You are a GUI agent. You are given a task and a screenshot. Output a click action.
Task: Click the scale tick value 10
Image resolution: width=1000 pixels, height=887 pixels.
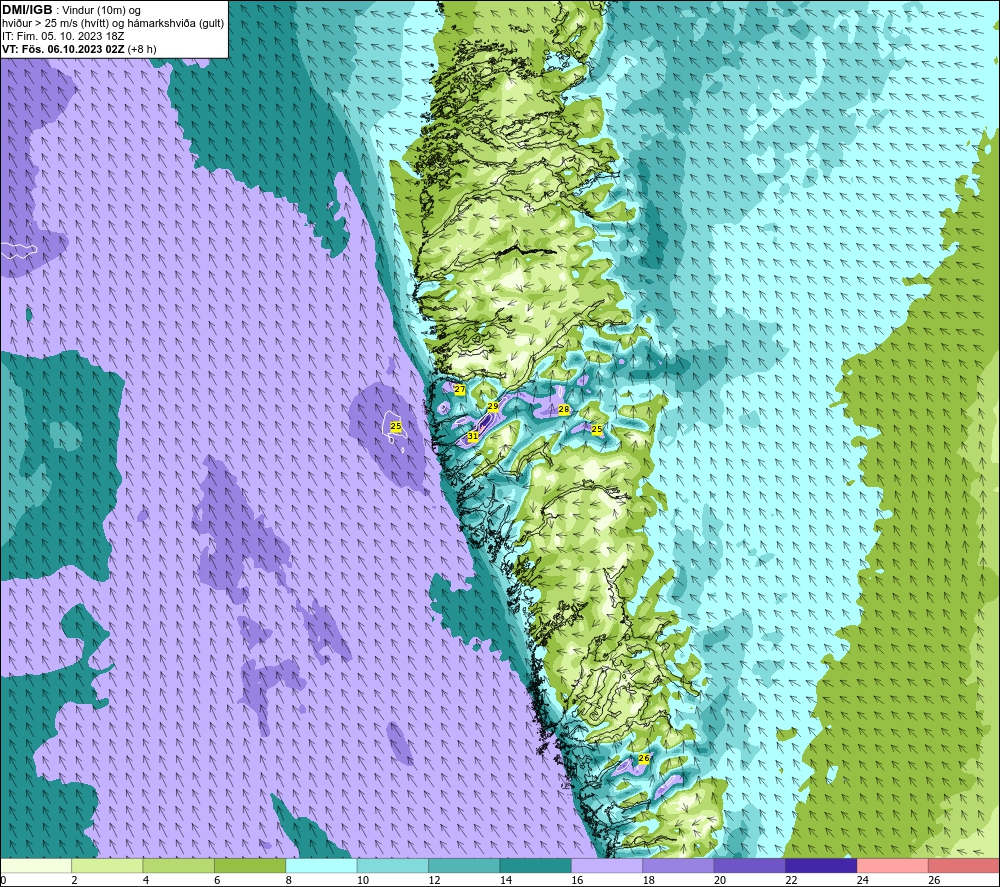coord(362,880)
